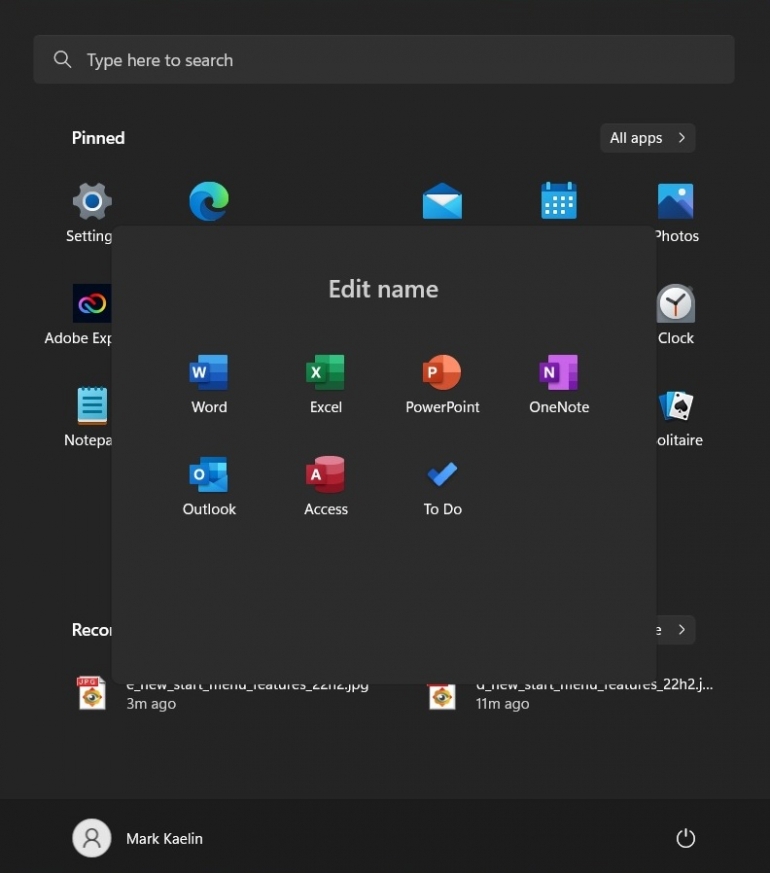The width and height of the screenshot is (770, 873).
Task: Launch Excel in the folder
Action: tap(326, 384)
